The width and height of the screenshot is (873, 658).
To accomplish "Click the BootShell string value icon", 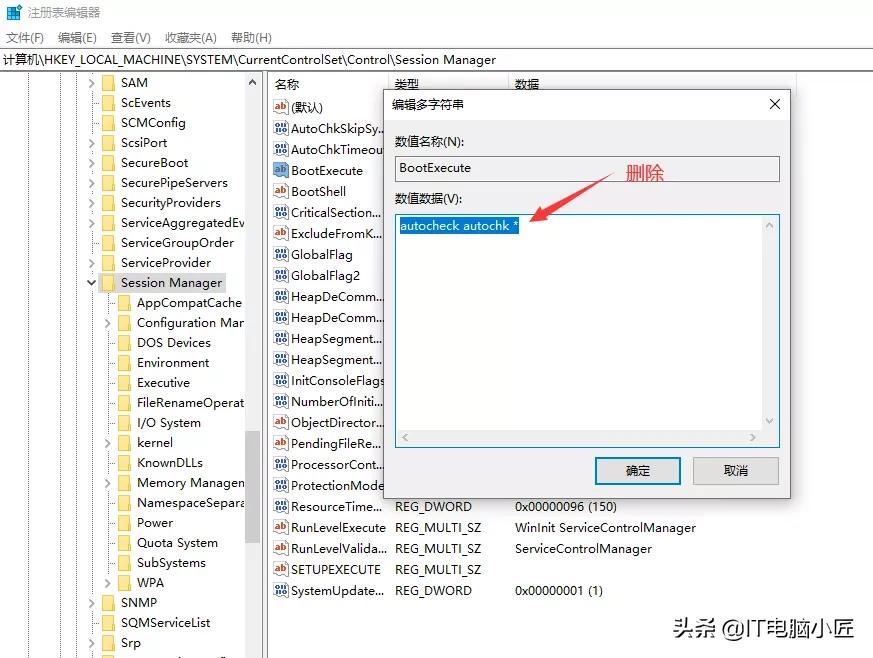I will [x=281, y=191].
